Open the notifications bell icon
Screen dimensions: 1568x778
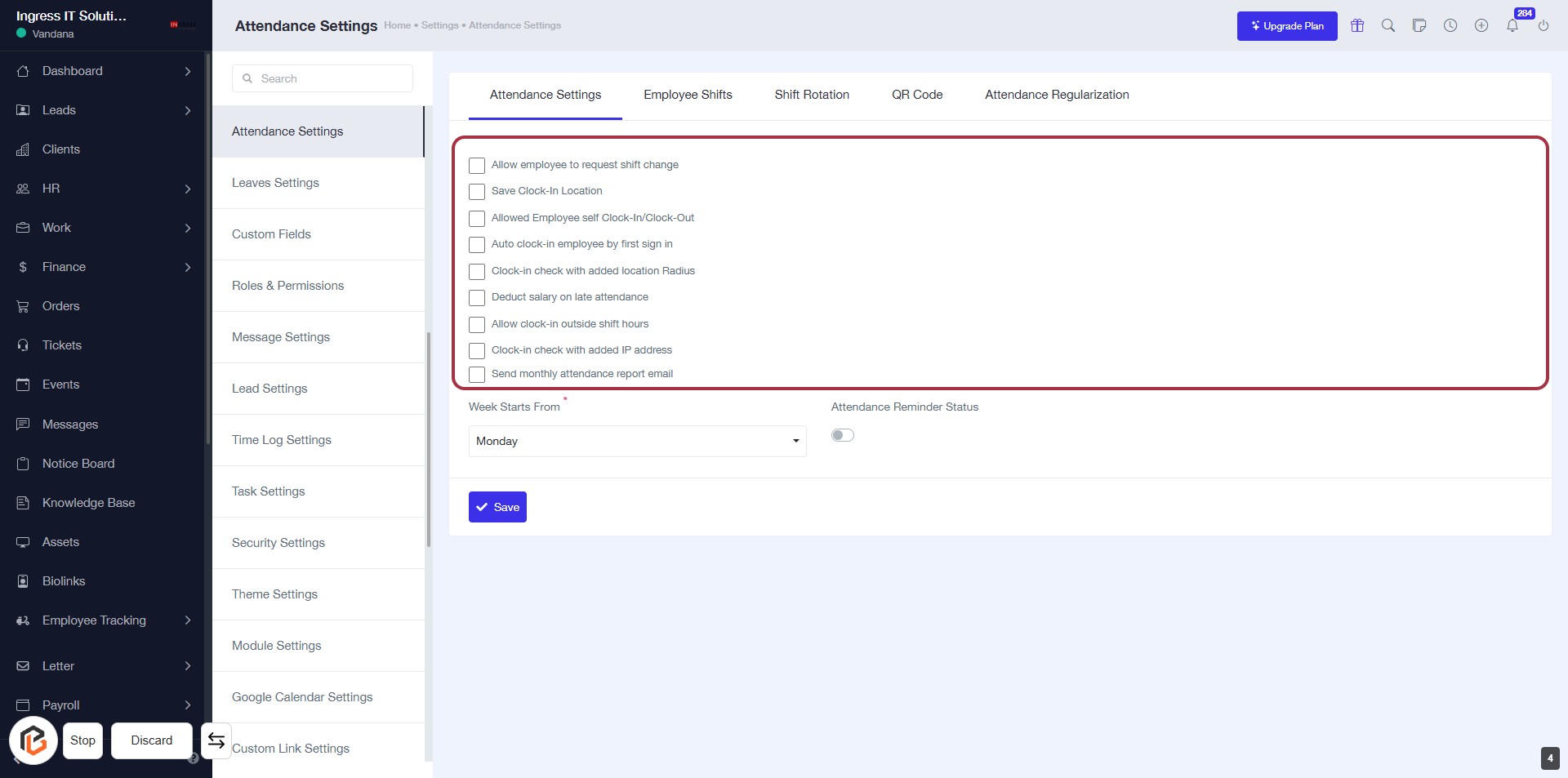point(1512,25)
